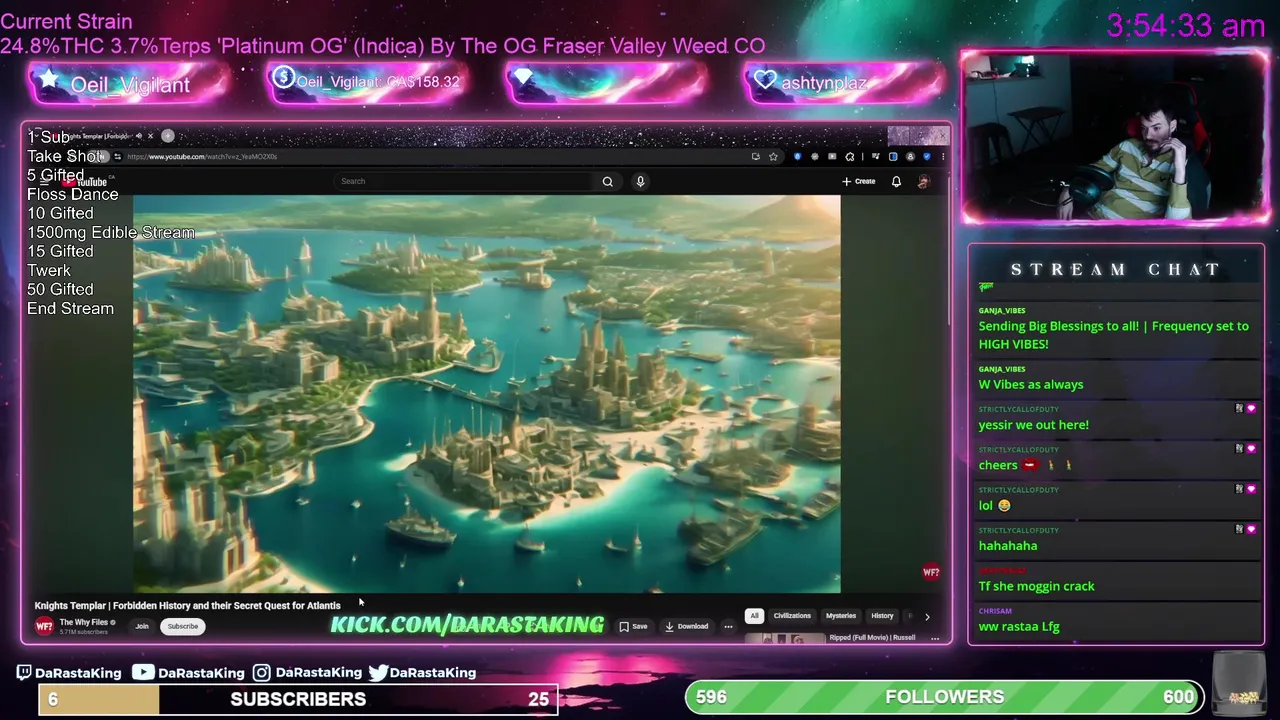Click the 'Floss Dance' goal text
Image resolution: width=1280 pixels, height=720 pixels.
tap(73, 194)
